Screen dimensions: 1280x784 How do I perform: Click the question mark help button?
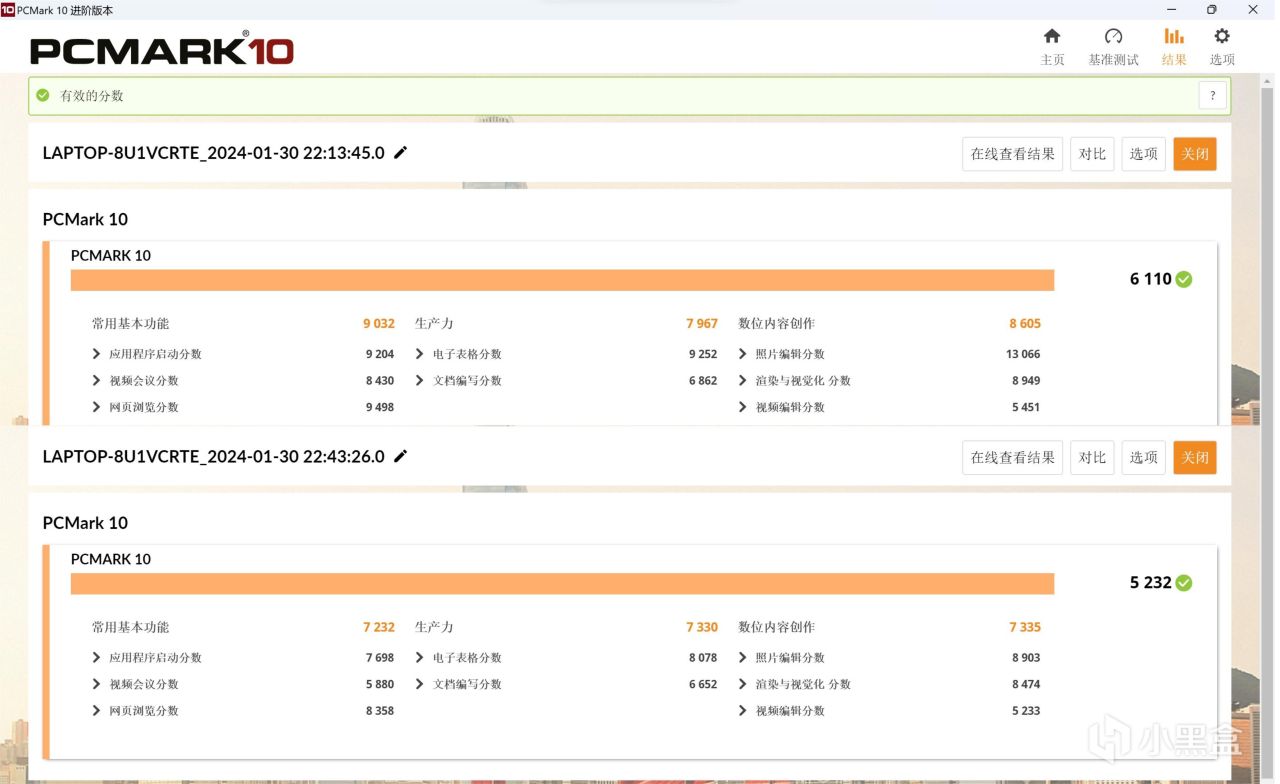[1212, 96]
